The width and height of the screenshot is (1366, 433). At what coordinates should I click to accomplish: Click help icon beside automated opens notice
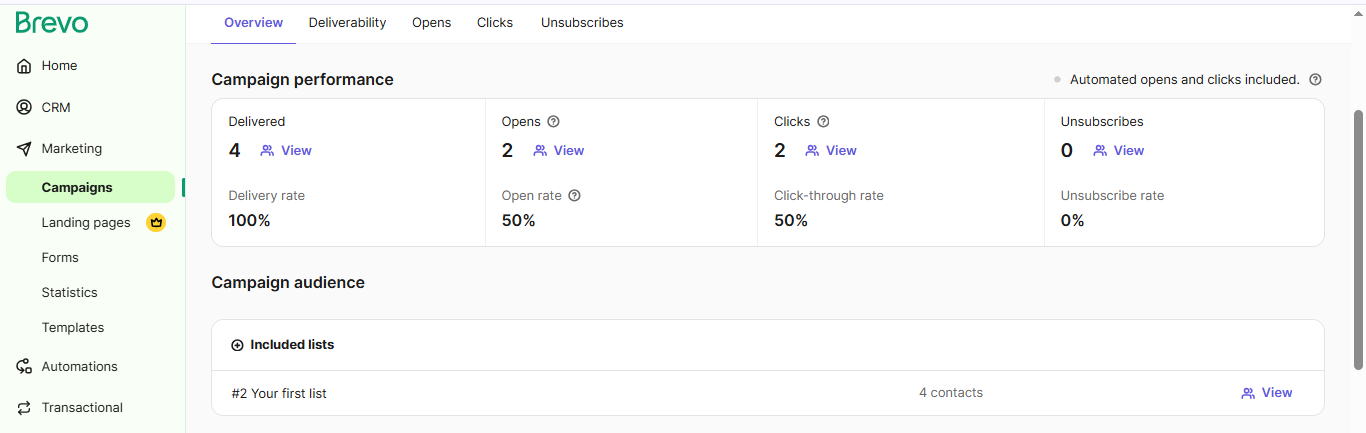pyautogui.click(x=1315, y=80)
